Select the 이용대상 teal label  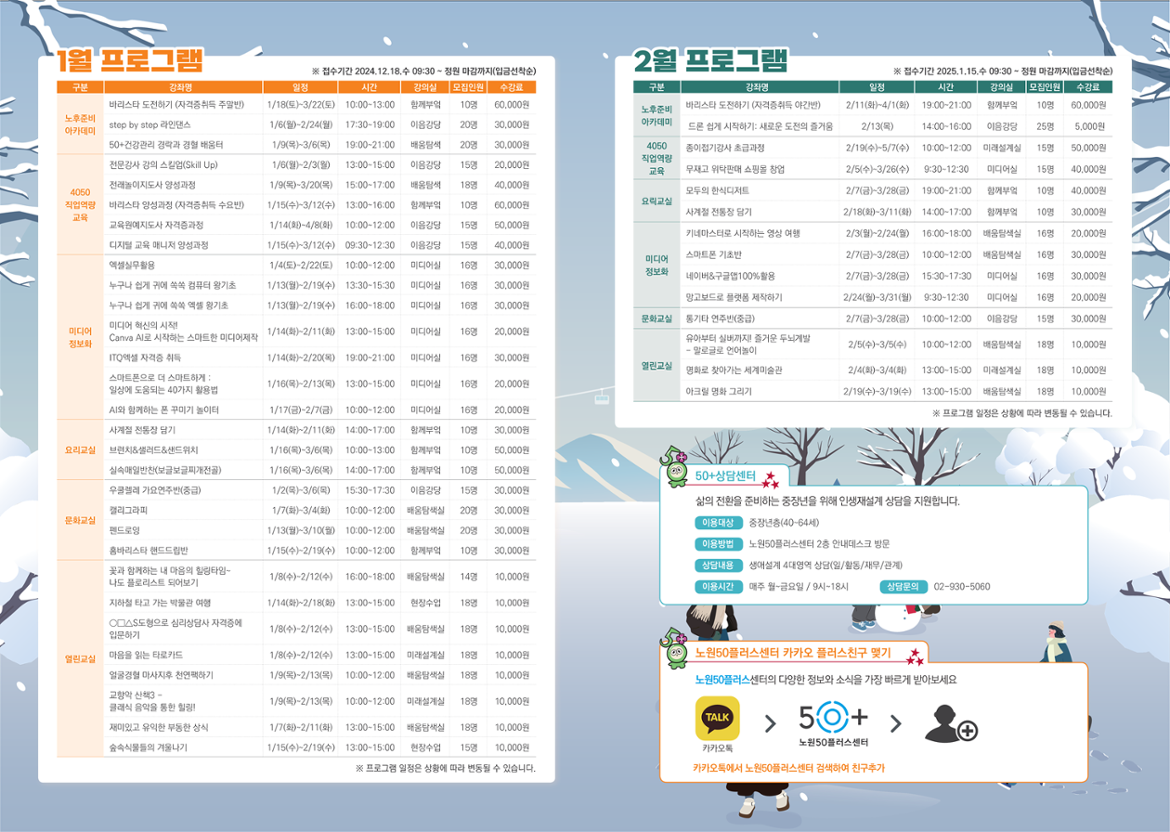[x=718, y=523]
